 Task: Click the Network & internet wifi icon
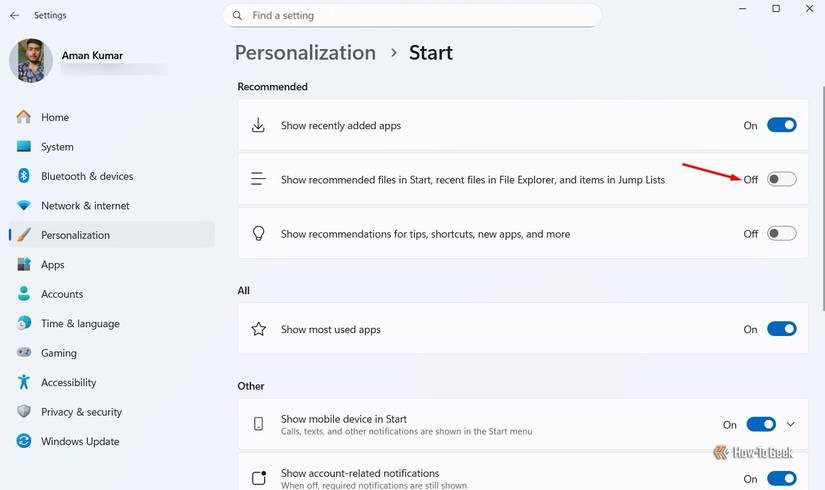[24, 206]
